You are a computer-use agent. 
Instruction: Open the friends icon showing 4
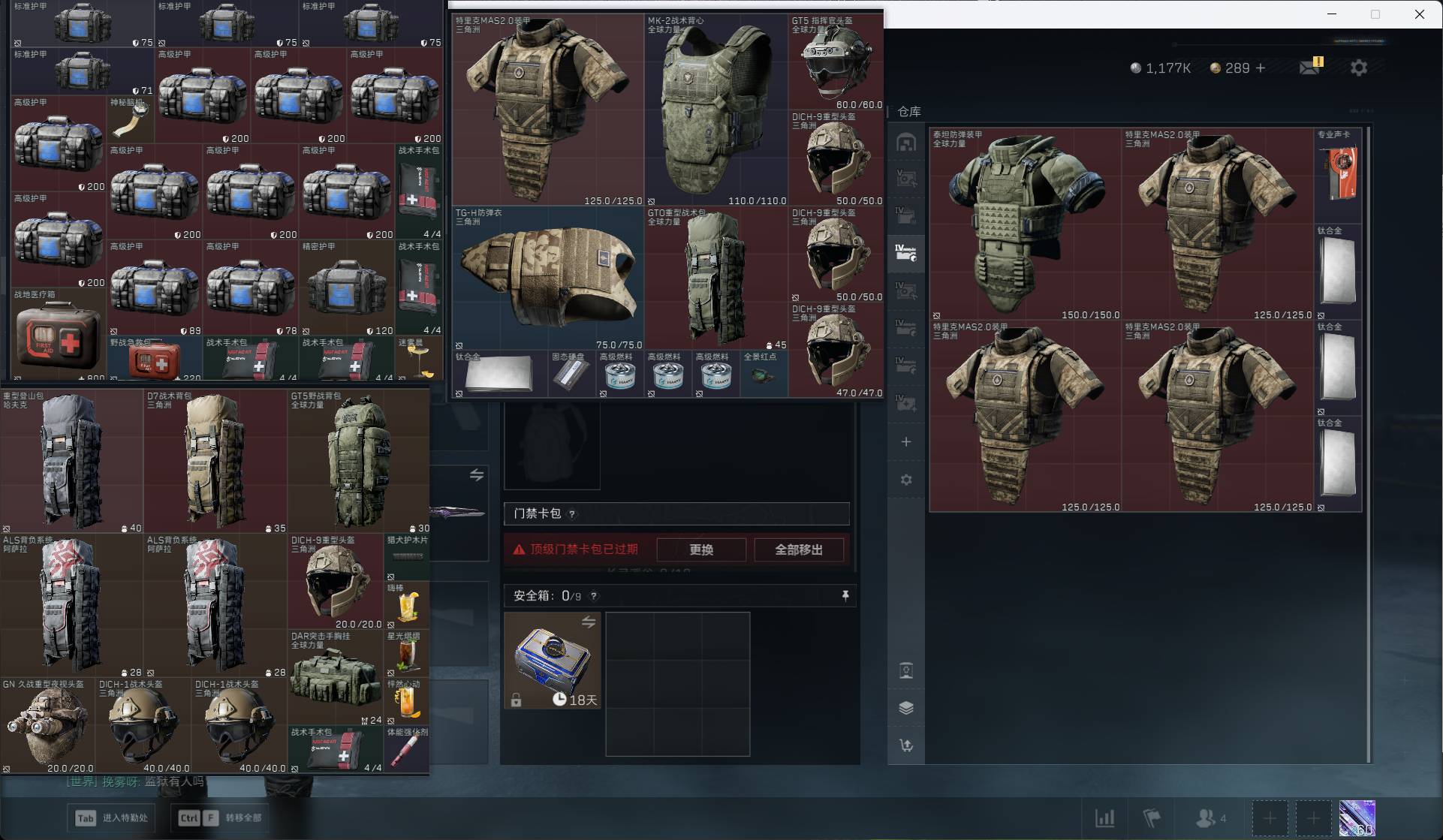[x=1210, y=817]
